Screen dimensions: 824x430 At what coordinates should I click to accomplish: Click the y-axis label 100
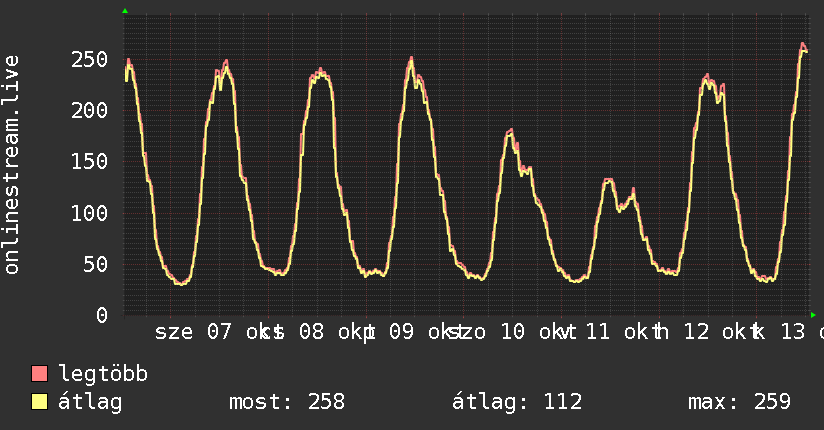tap(89, 213)
